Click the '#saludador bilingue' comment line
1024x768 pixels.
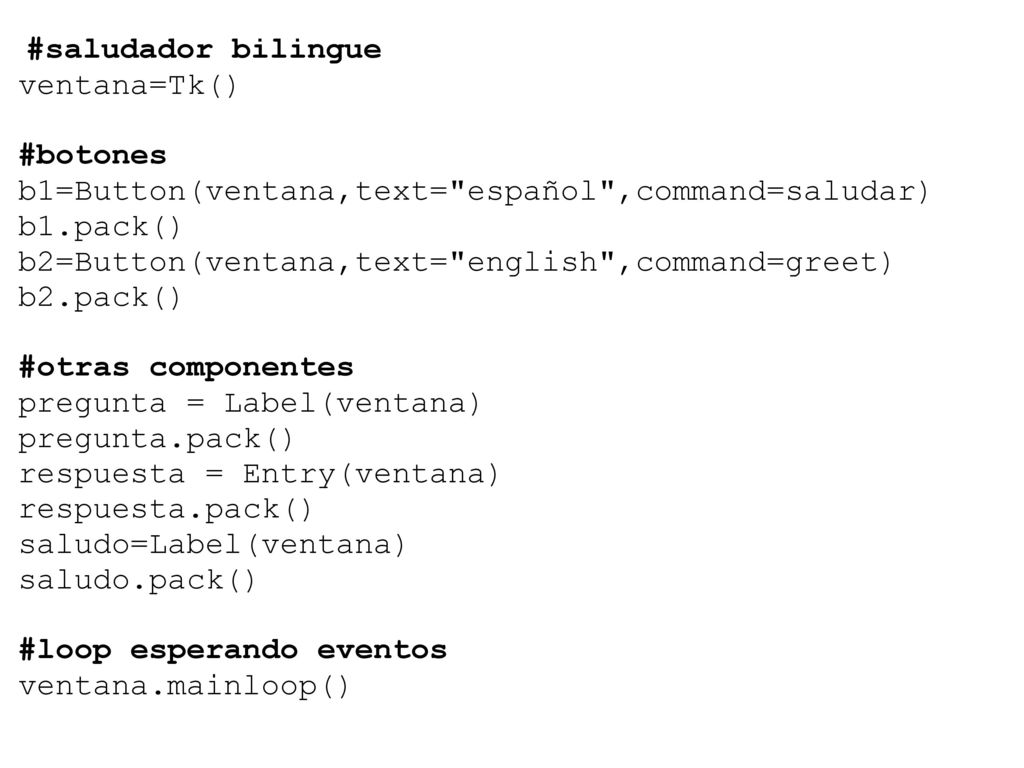[x=204, y=50]
